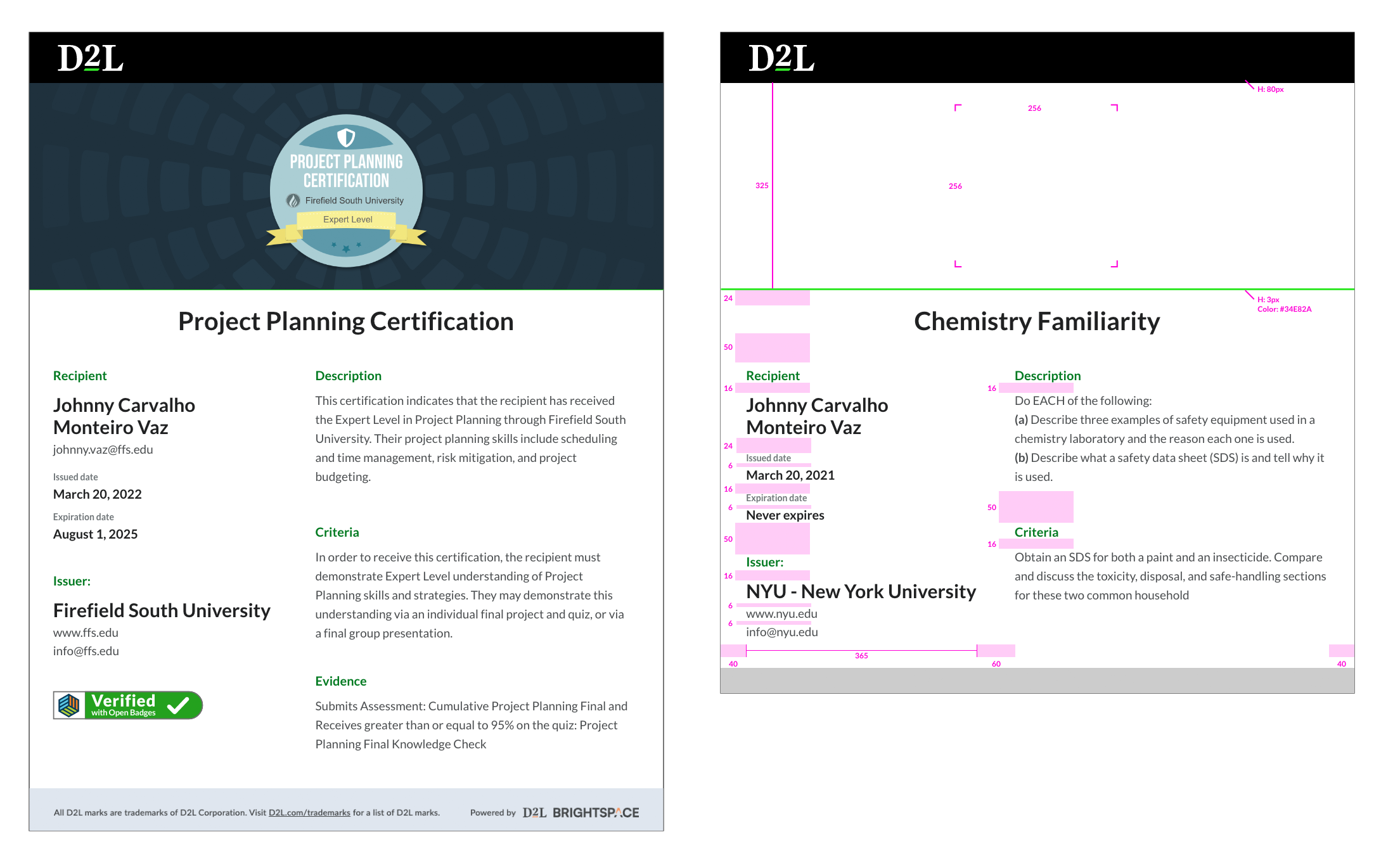This screenshot has width=1400, height=851.
Task: Open the D2L.com/trademarks link
Action: coord(309,812)
